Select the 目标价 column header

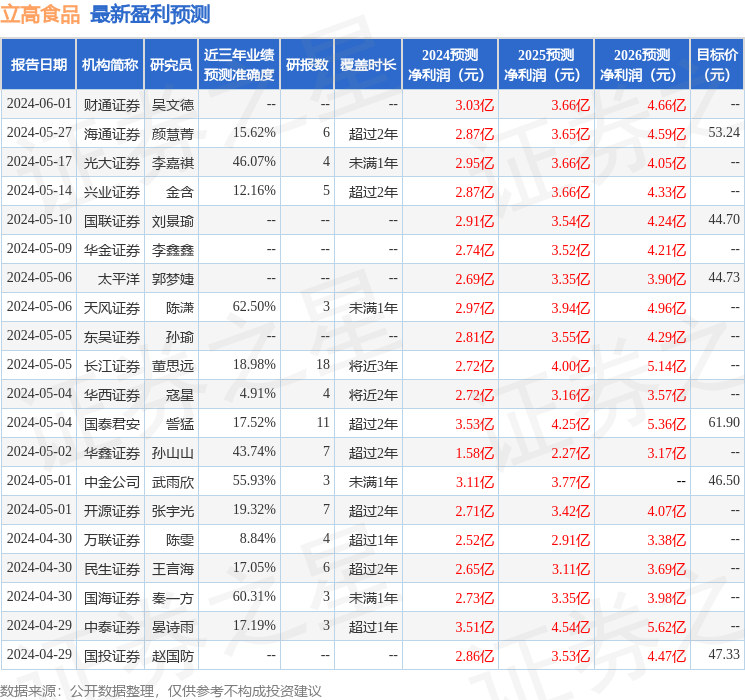coord(717,65)
